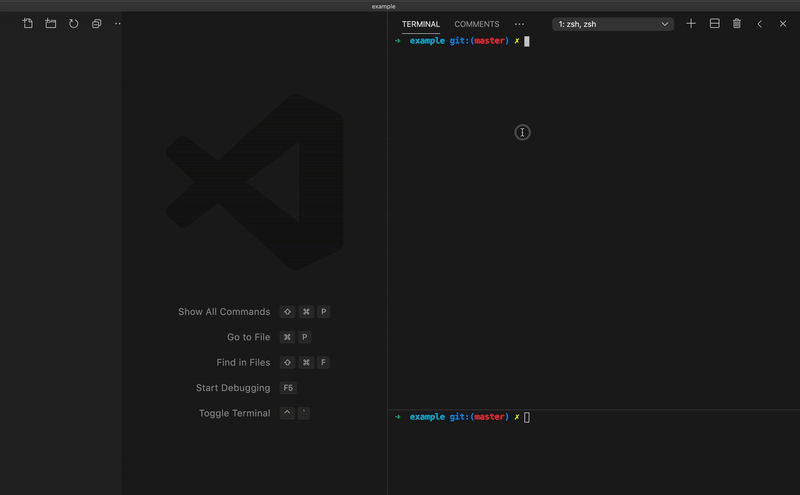The width and height of the screenshot is (800, 495).
Task: Split the terminal with the split icon
Action: (x=714, y=23)
